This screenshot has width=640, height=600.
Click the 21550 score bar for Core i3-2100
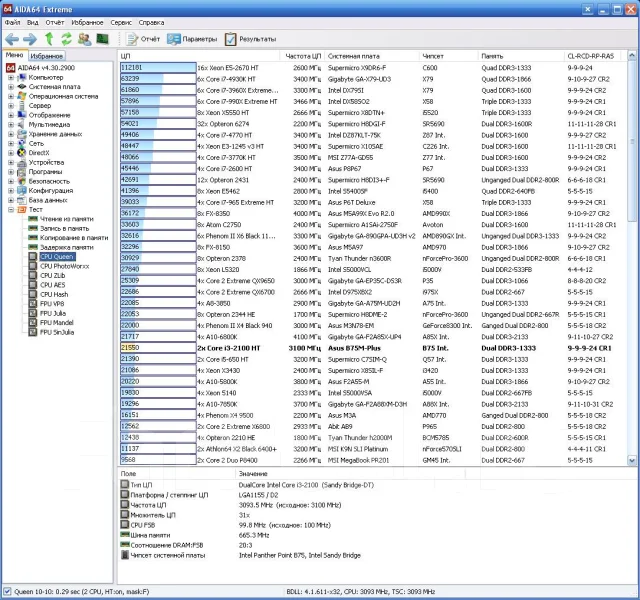click(158, 348)
